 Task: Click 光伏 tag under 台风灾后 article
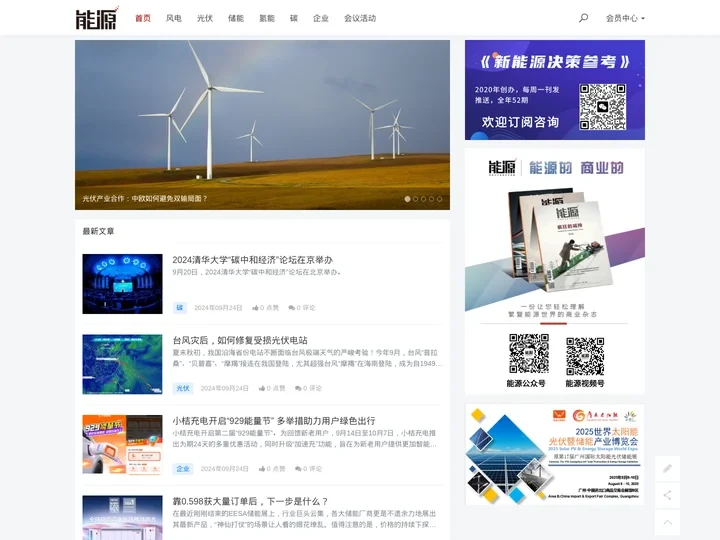(183, 388)
